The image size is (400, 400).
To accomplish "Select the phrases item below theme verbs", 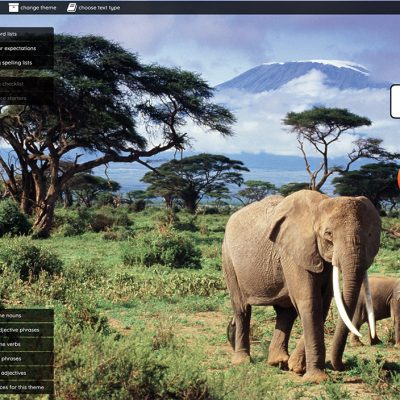I will tap(27, 359).
